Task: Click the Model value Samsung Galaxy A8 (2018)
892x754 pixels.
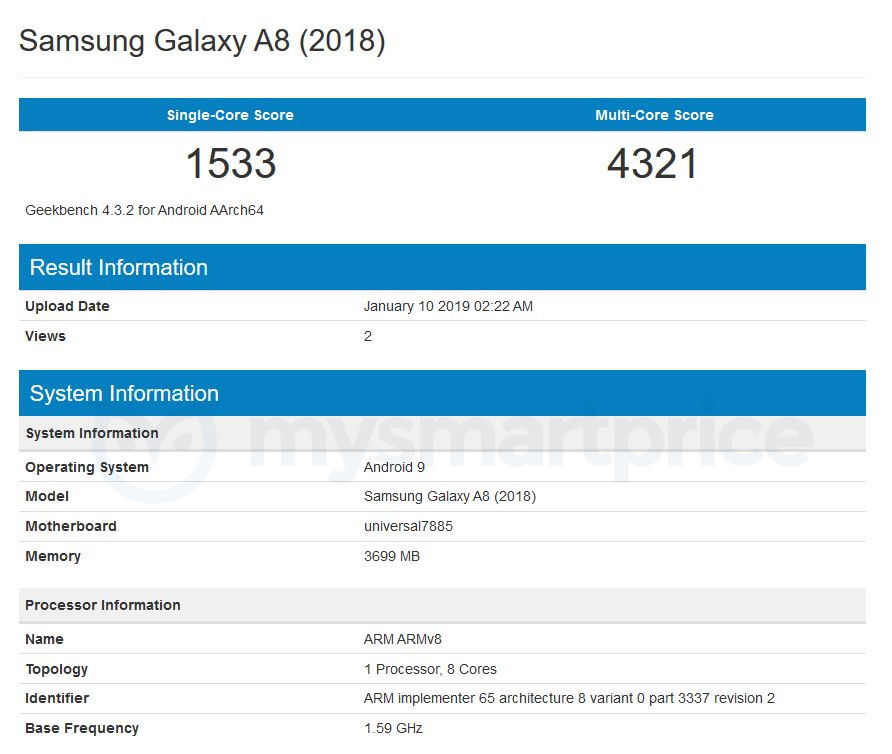Action: point(450,496)
